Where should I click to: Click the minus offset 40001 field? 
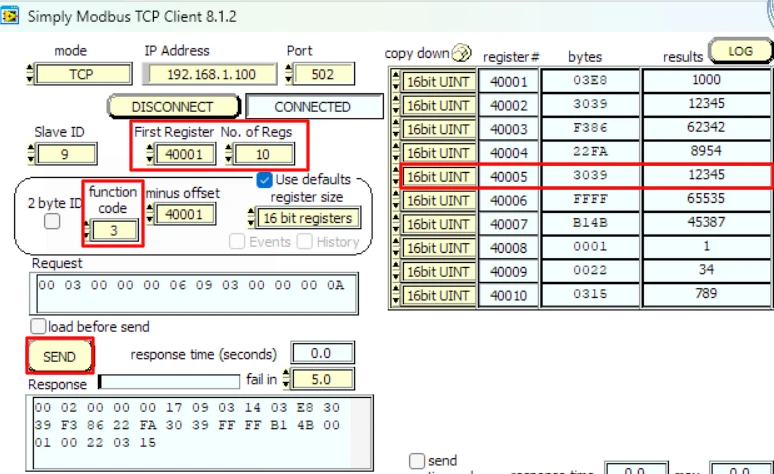(x=185, y=214)
